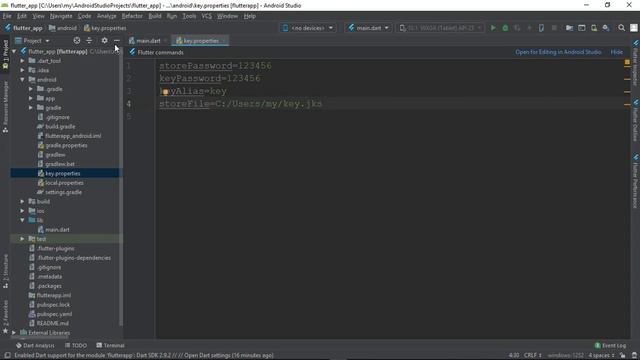Open Flutter Outline side tool window
The height and width of the screenshot is (360, 640).
click(x=636, y=120)
